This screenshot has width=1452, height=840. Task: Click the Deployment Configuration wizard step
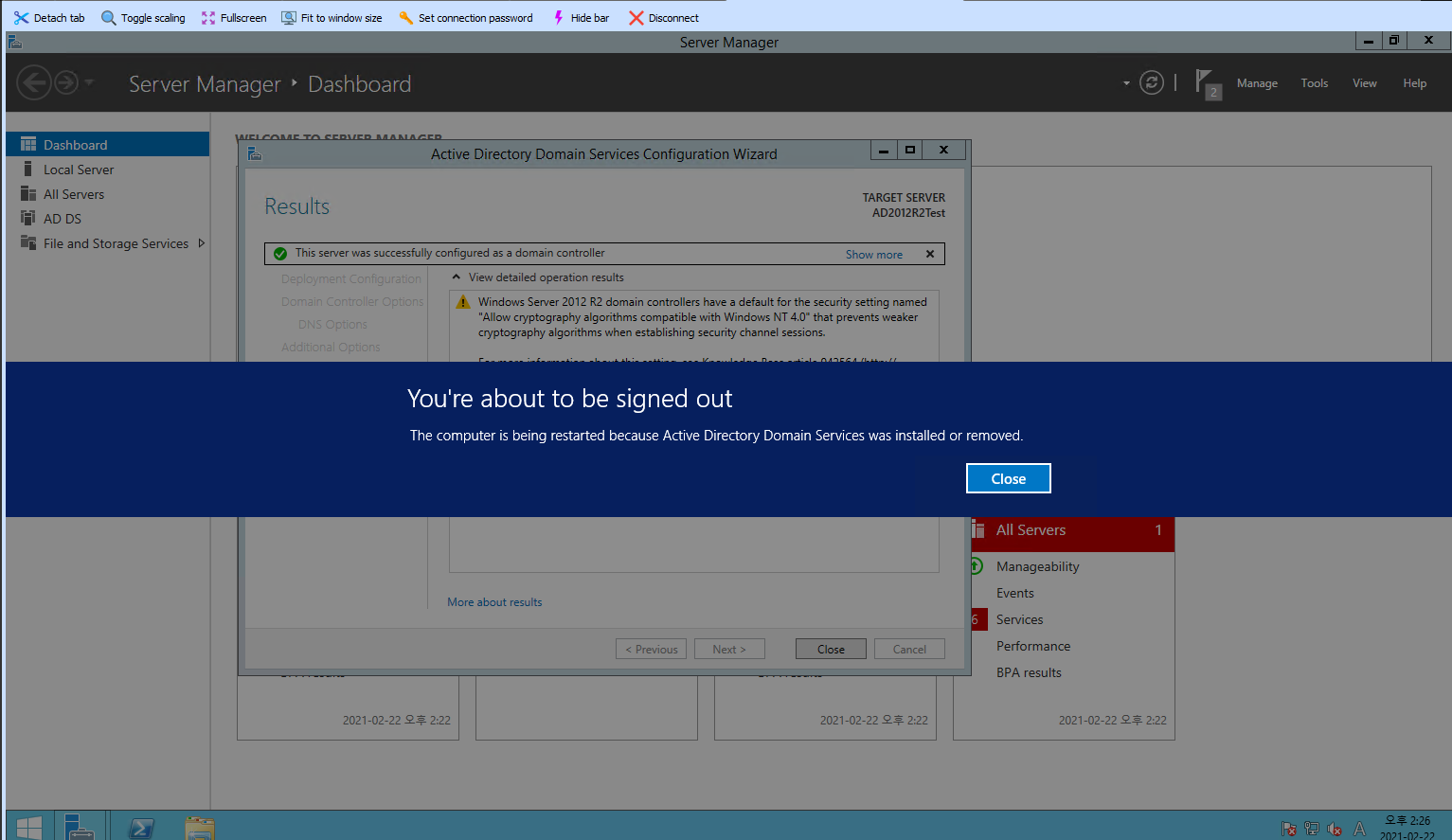pos(350,279)
